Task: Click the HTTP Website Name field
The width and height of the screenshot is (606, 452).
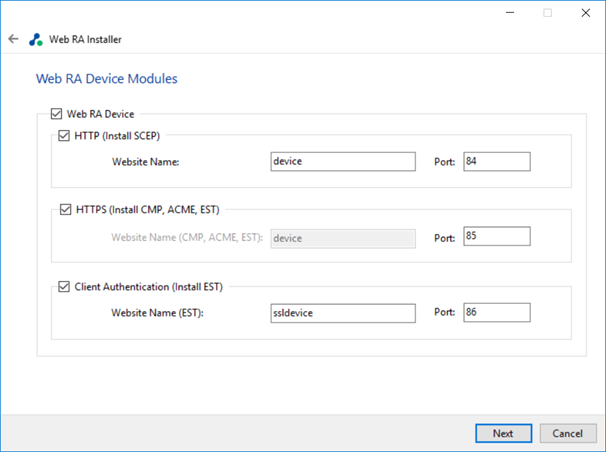Action: (x=343, y=161)
